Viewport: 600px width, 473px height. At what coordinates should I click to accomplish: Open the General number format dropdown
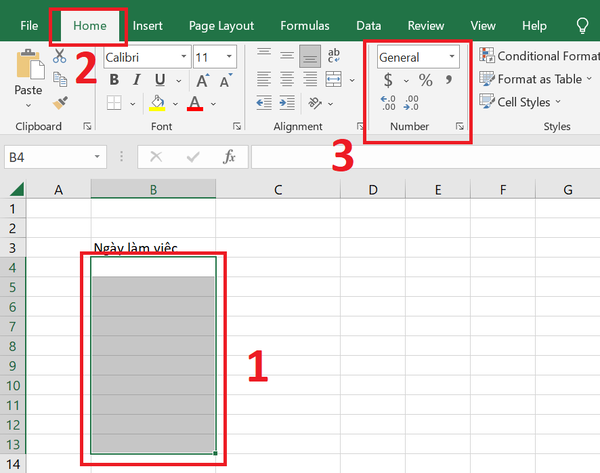[x=452, y=57]
